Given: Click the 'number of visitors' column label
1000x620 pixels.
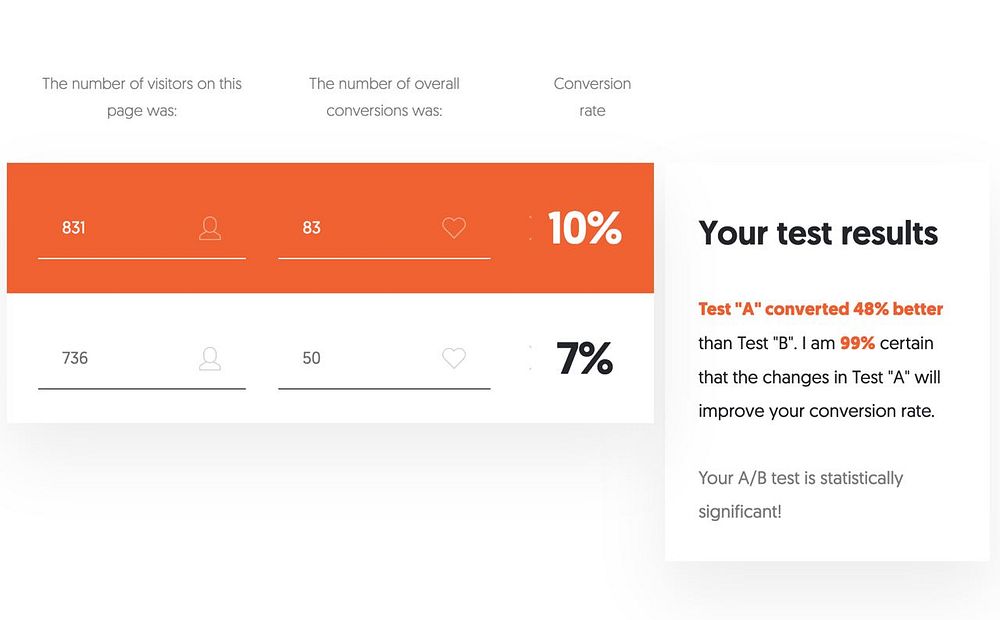Looking at the screenshot, I should point(142,97).
